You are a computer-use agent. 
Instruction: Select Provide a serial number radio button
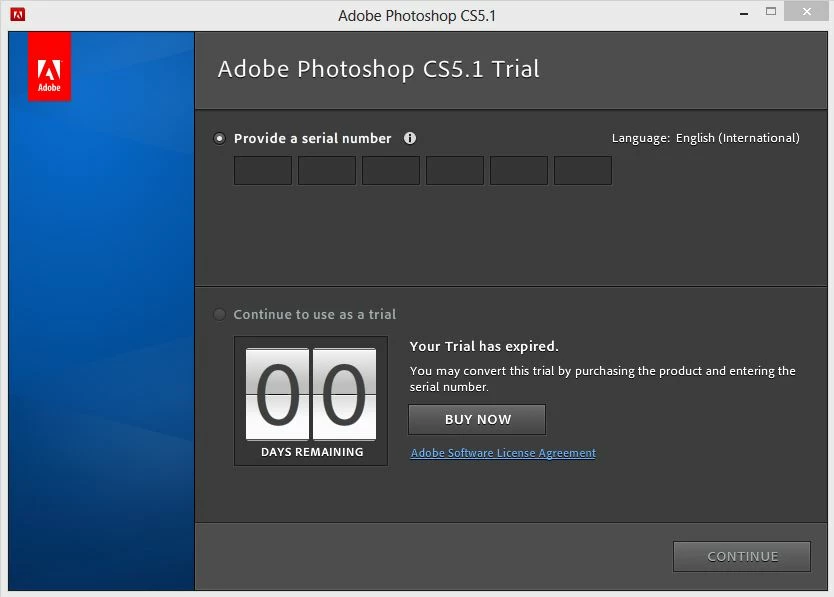click(219, 138)
